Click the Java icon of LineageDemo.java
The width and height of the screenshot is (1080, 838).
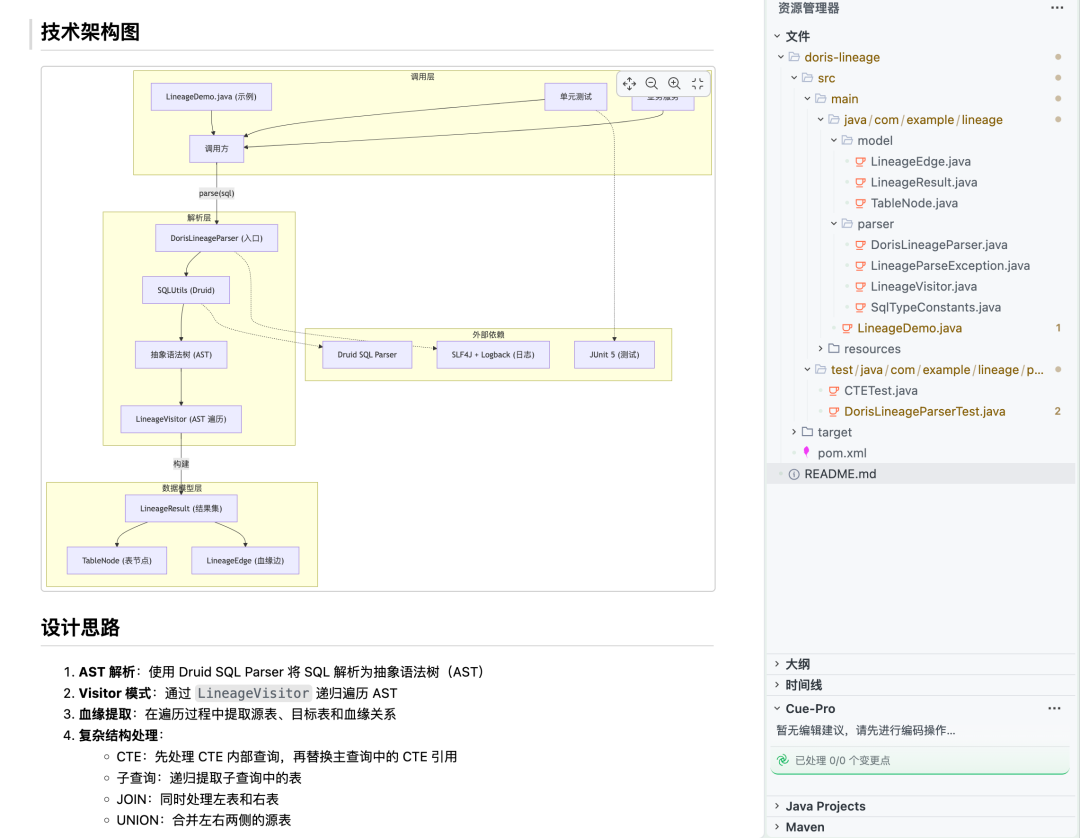(847, 328)
